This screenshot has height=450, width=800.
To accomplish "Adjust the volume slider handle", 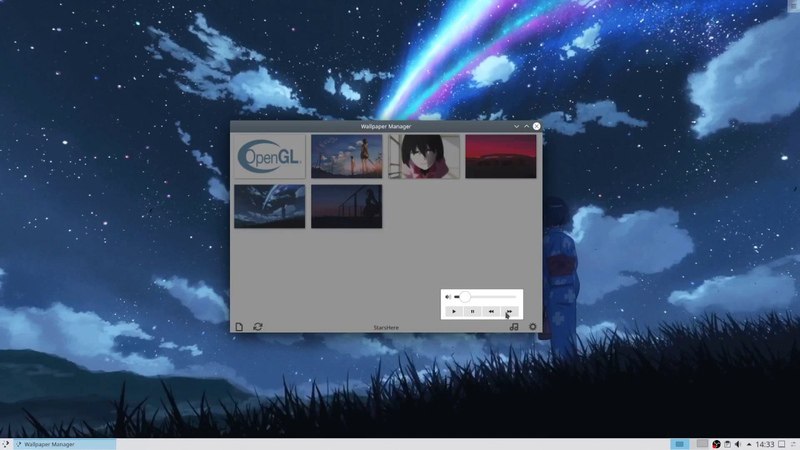I will click(x=465, y=296).
